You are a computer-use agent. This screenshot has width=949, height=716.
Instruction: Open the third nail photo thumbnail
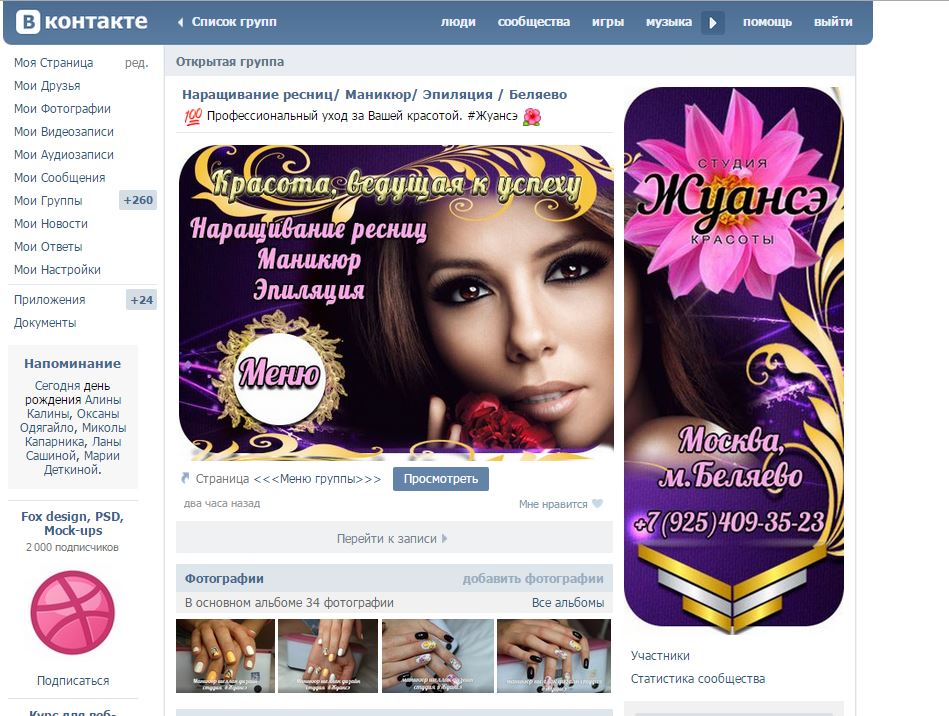coord(438,655)
